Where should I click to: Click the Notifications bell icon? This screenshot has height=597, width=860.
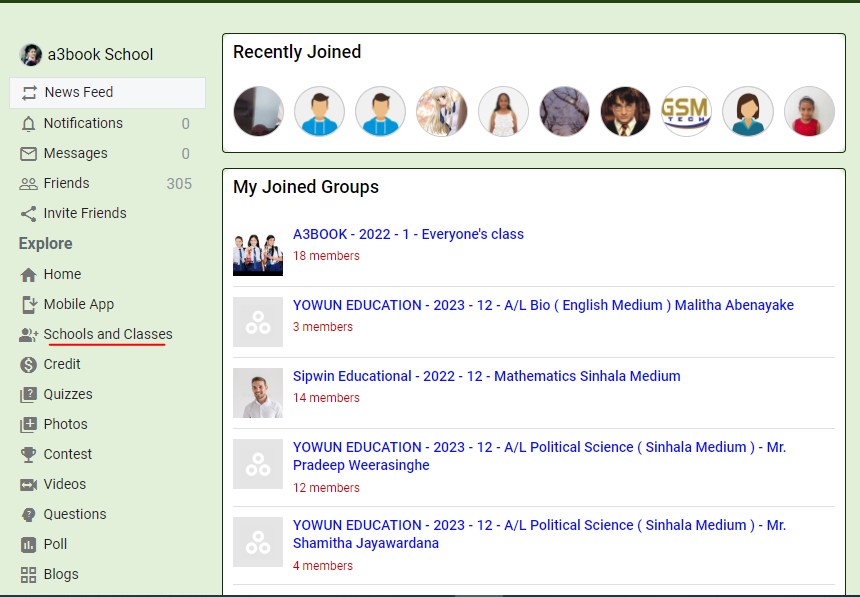[x=28, y=123]
